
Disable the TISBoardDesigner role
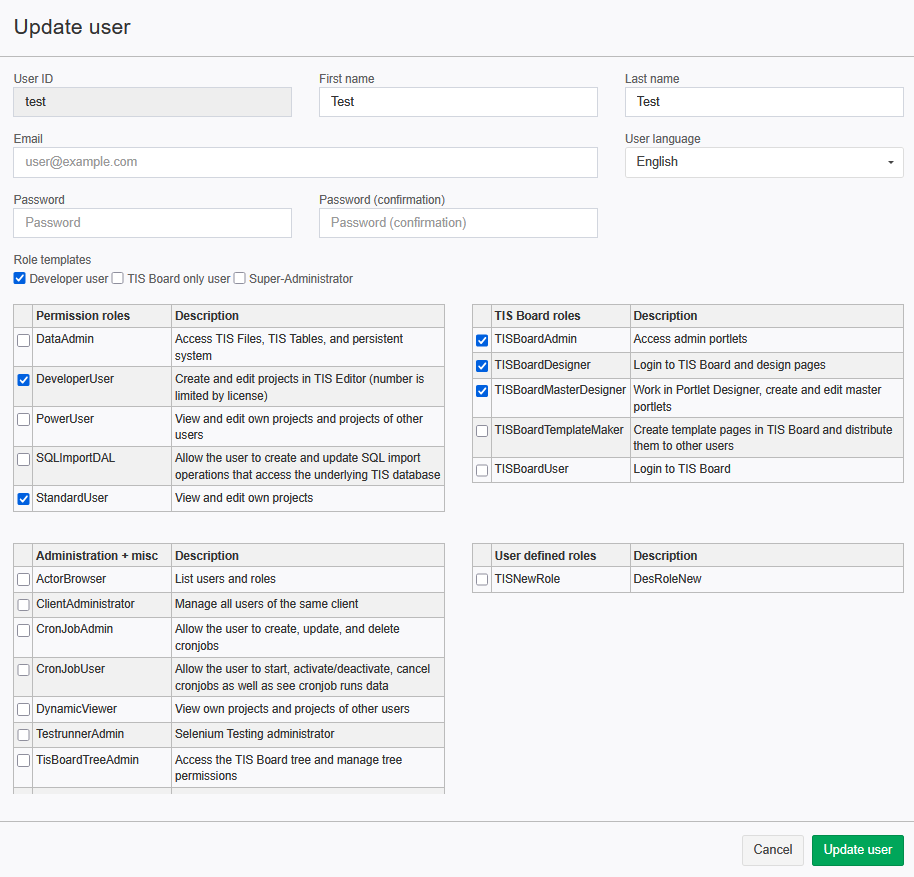click(482, 366)
